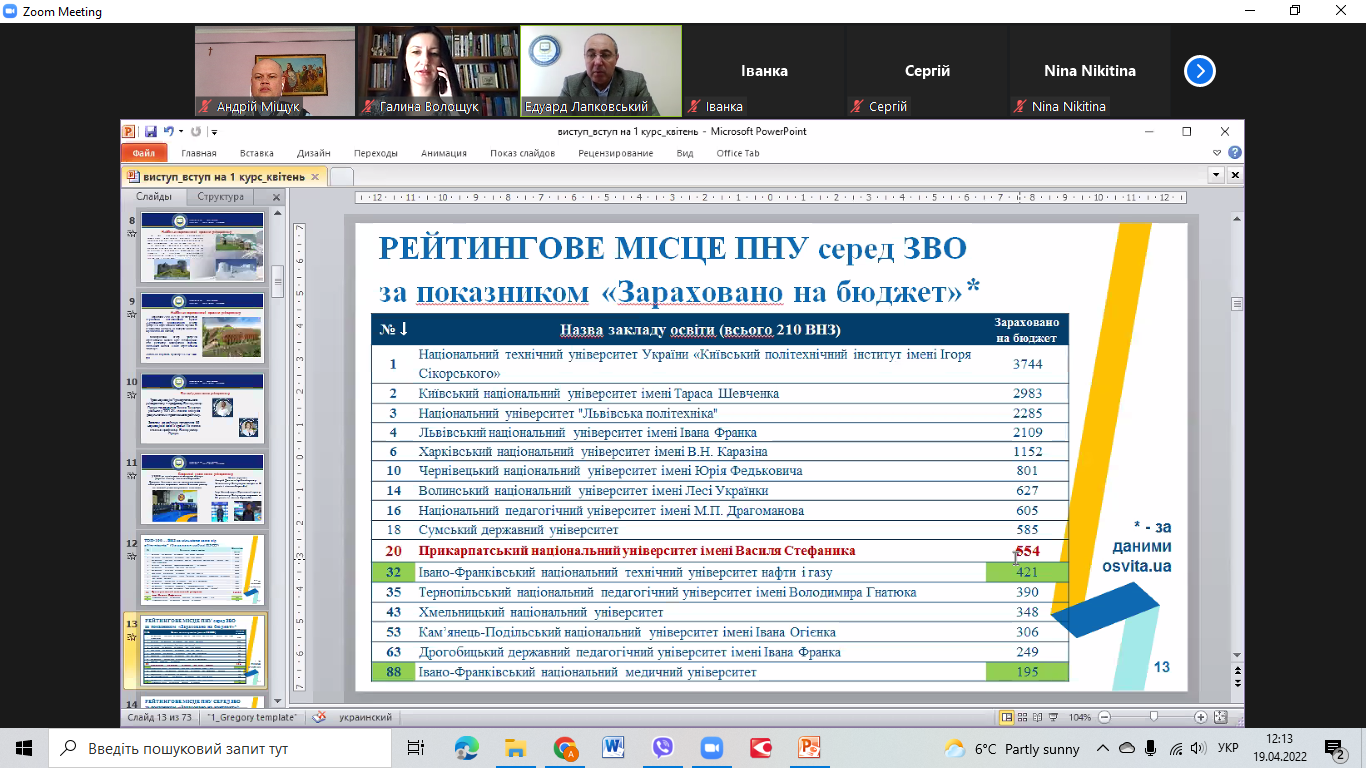The width and height of the screenshot is (1366, 768).
Task: Expand Customize Quick Access Toolbar dropdown
Action: click(214, 132)
